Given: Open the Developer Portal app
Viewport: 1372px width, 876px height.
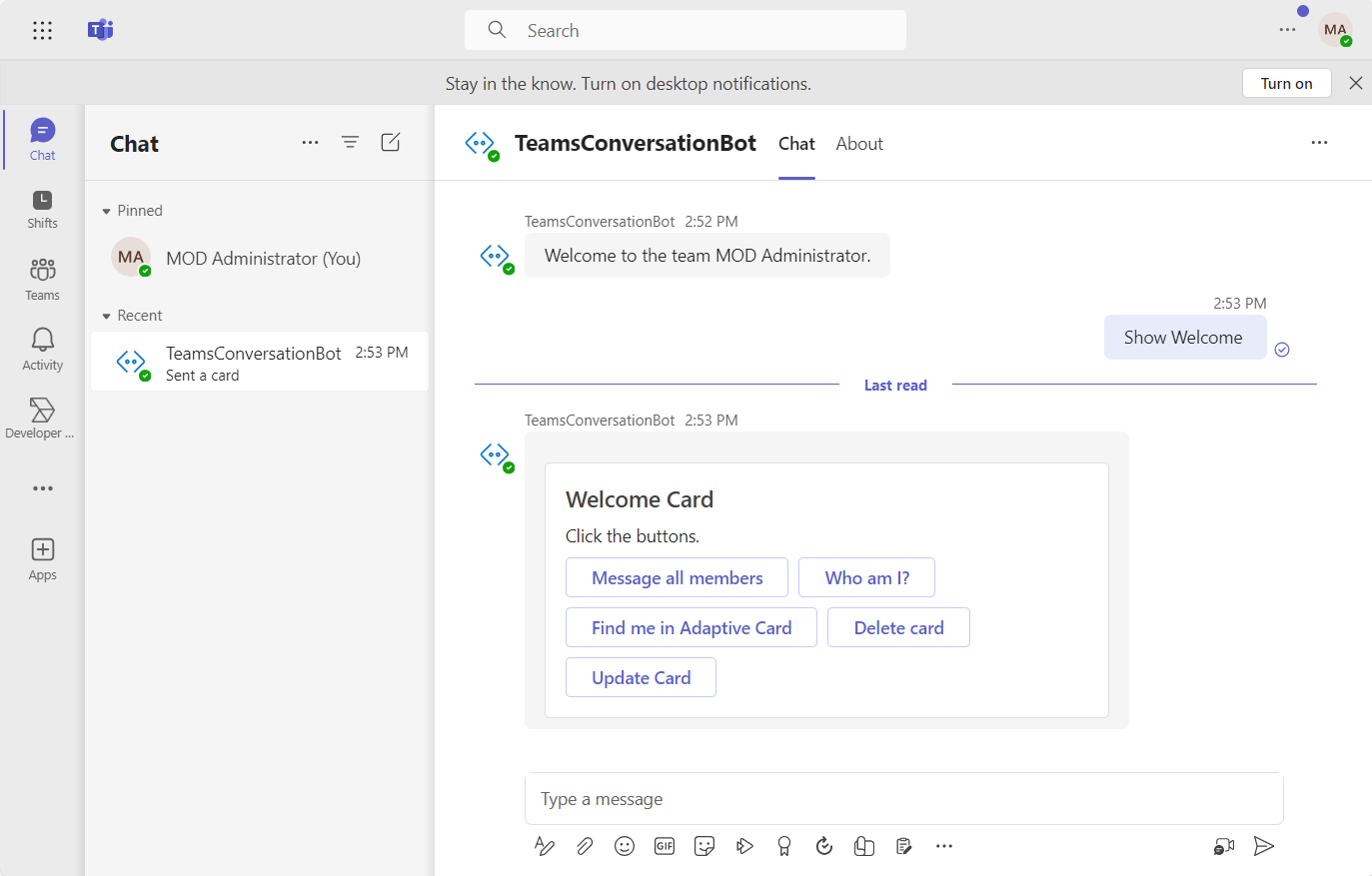Looking at the screenshot, I should click(42, 419).
